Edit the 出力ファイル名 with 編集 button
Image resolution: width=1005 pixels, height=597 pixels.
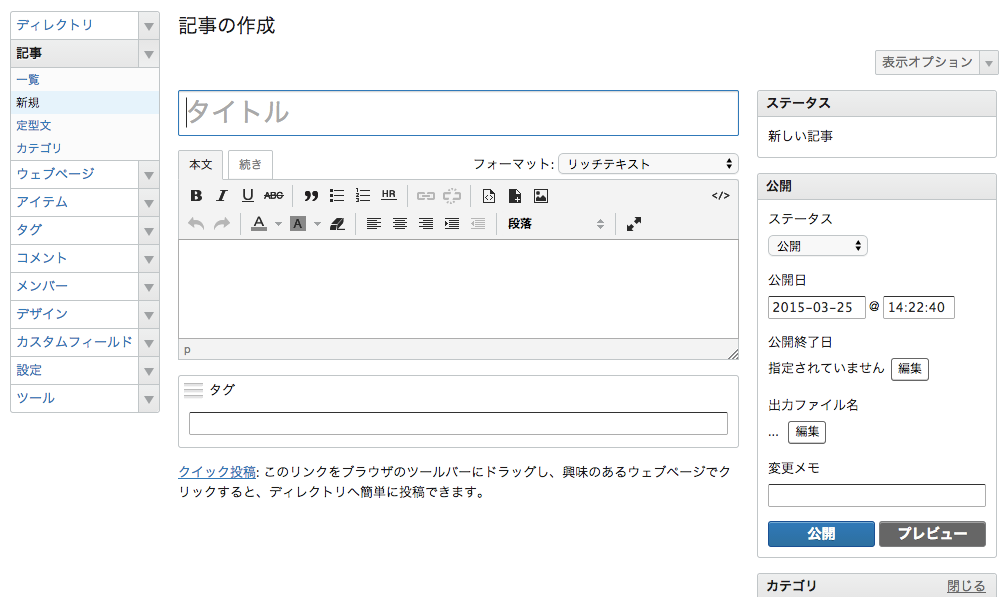pos(807,432)
